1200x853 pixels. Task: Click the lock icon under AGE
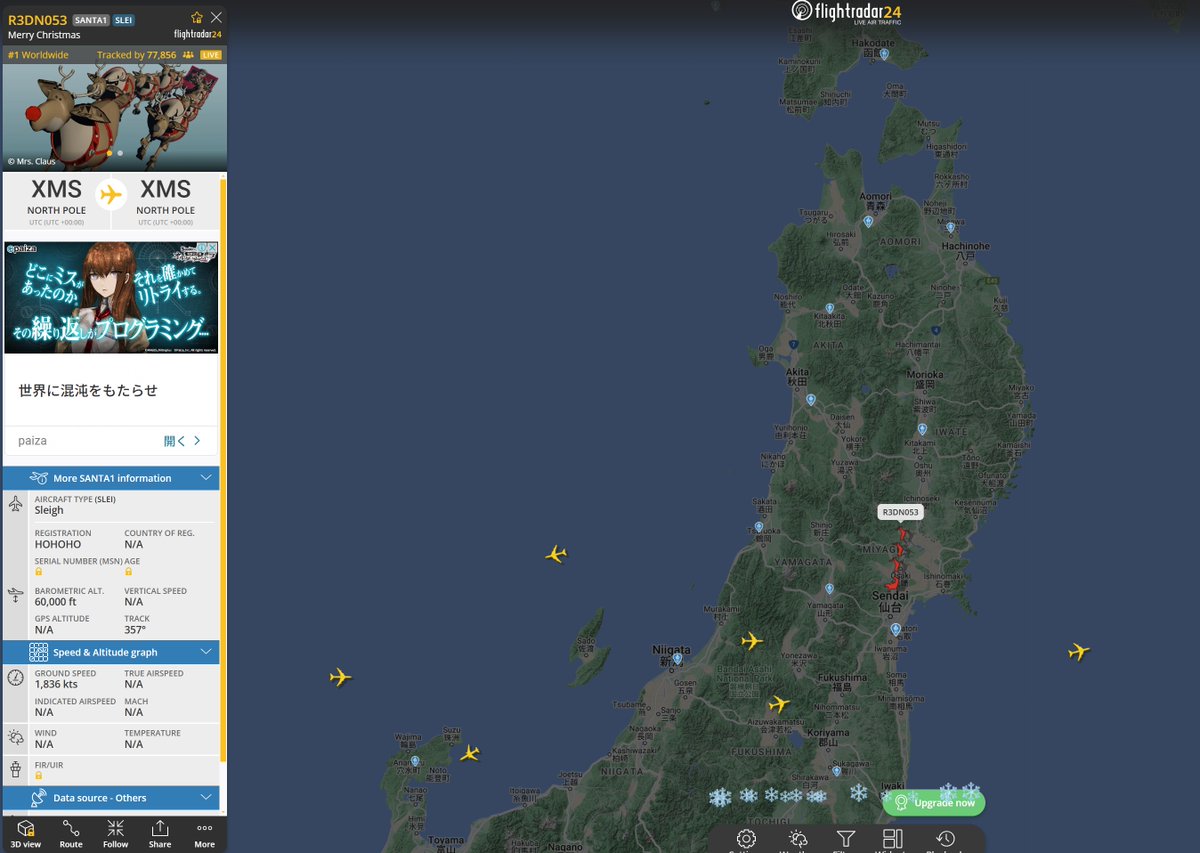(128, 572)
